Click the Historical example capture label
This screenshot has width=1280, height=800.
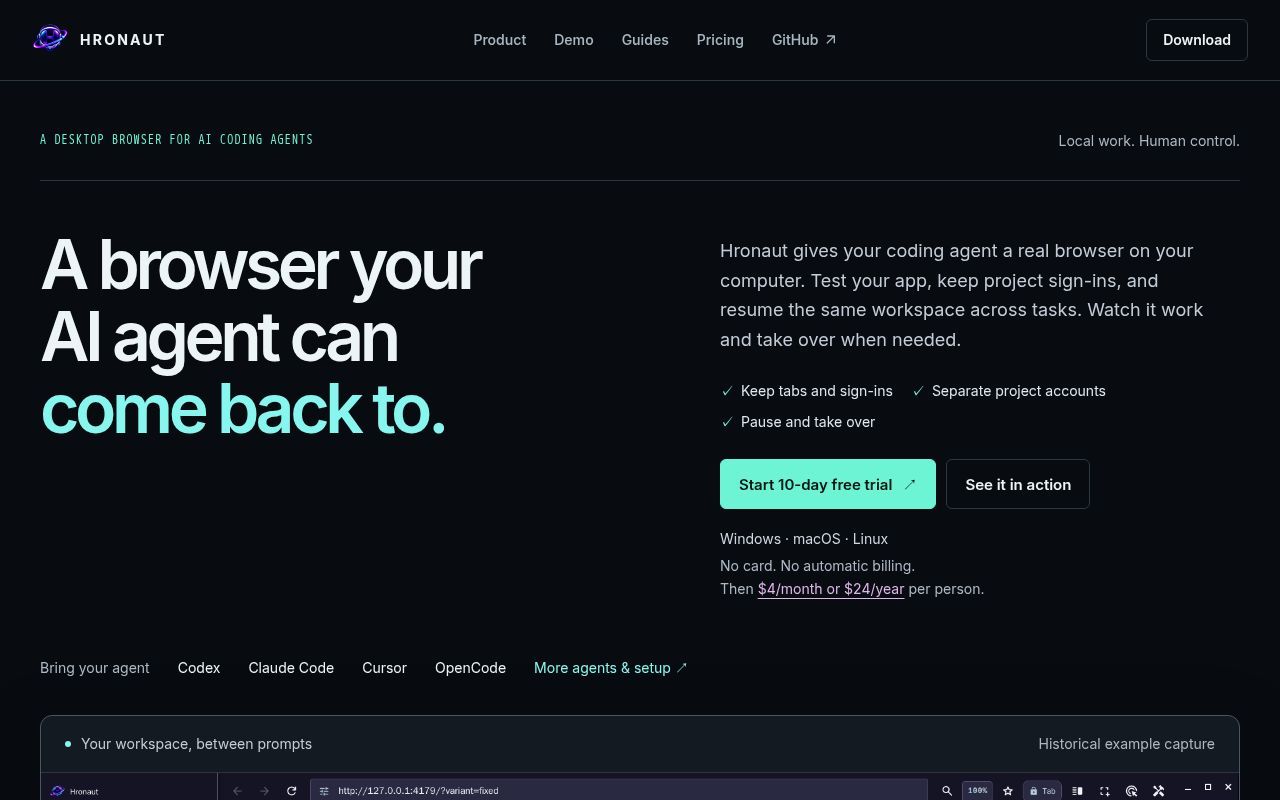pyautogui.click(x=1126, y=744)
